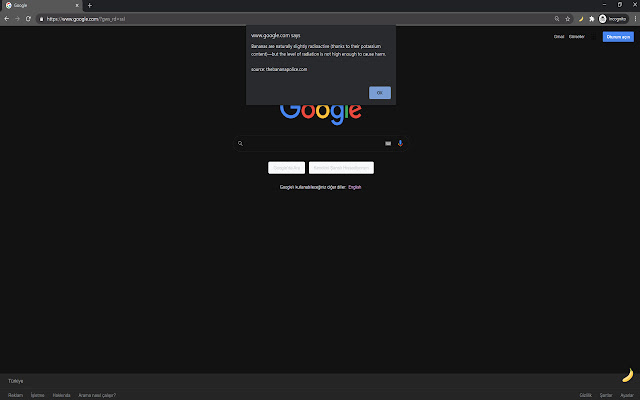Image resolution: width=640 pixels, height=400 pixels.
Task: Click the Görseller images link
Action: [x=577, y=37]
